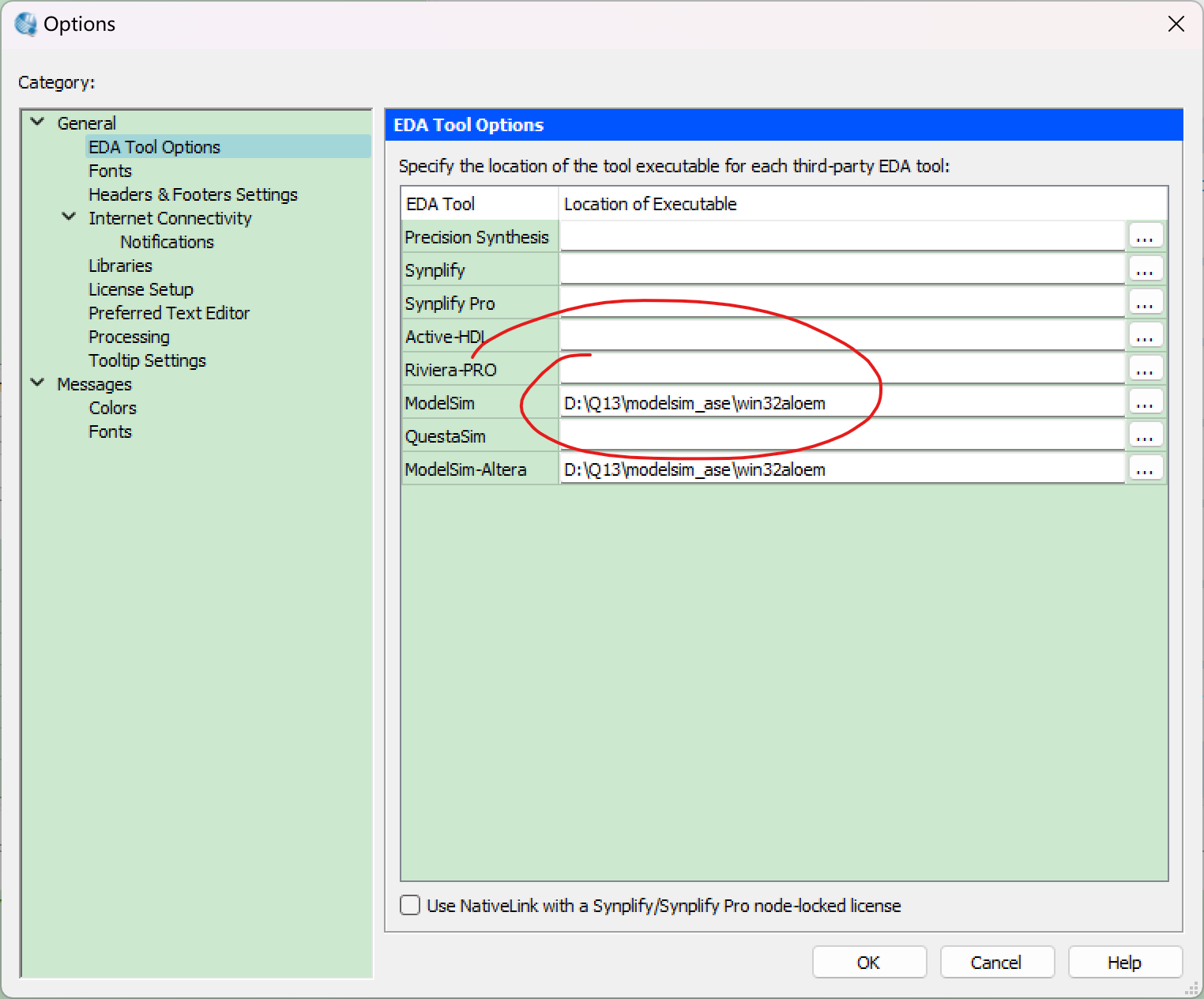Click the ModelSim-Altera path field
This screenshot has width=1204, height=999.
(842, 469)
